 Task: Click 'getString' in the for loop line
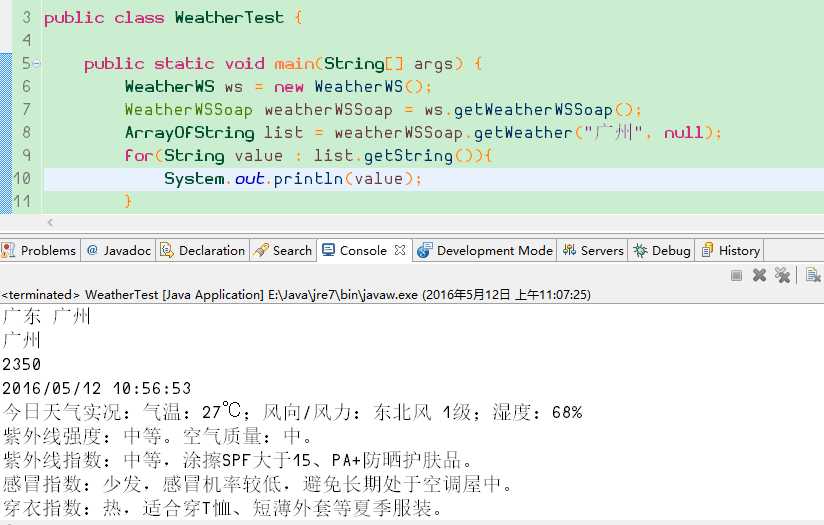[408, 156]
